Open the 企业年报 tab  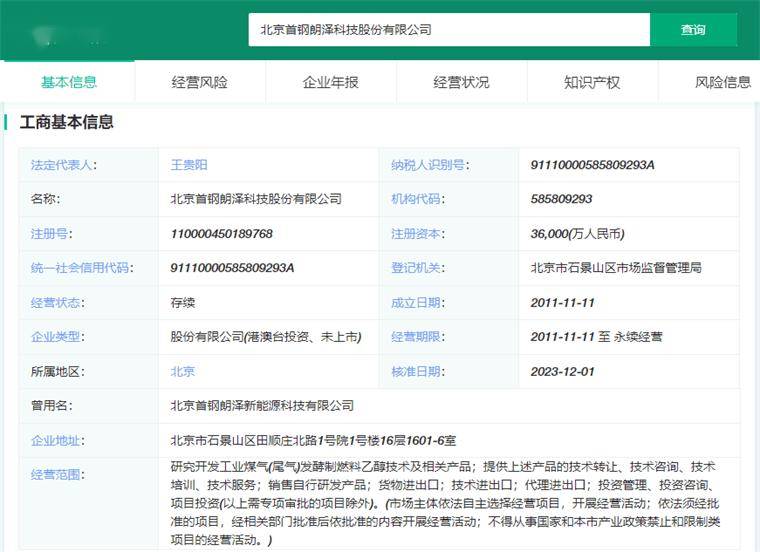click(x=331, y=82)
